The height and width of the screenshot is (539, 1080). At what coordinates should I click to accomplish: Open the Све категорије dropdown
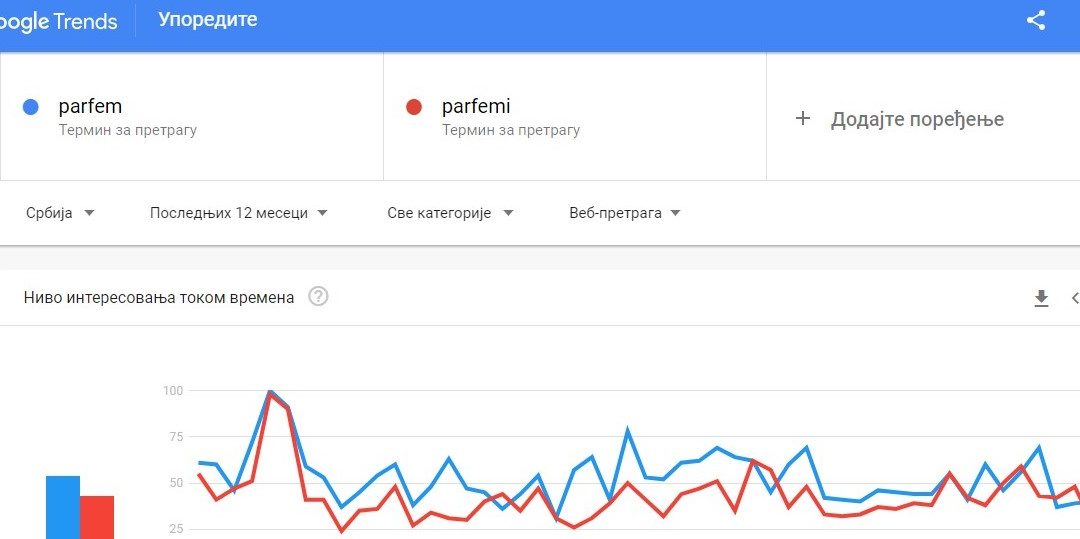coord(450,213)
